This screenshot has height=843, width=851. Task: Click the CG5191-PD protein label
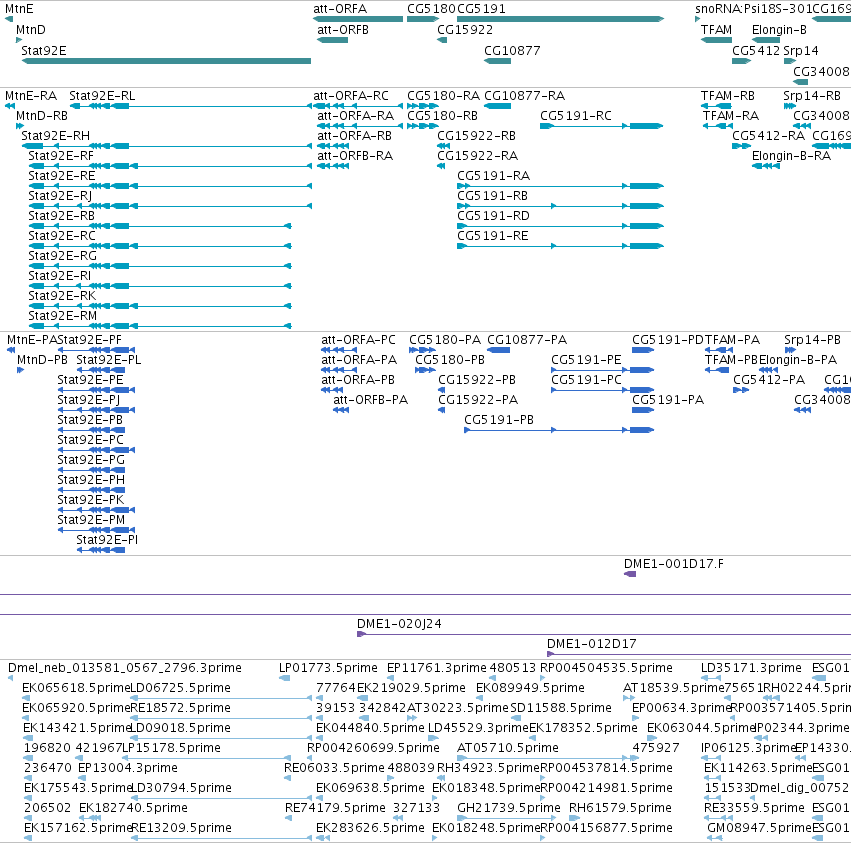(668, 340)
